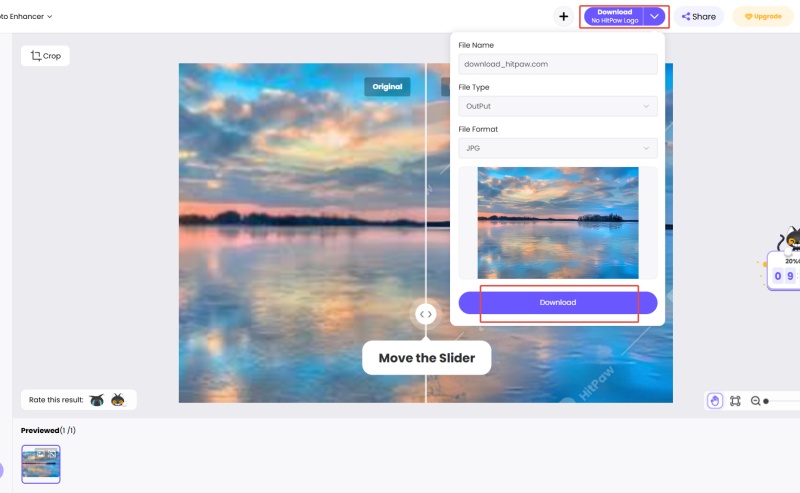Click Download No HitPaw Logo button
The height and width of the screenshot is (493, 800).
pos(614,16)
